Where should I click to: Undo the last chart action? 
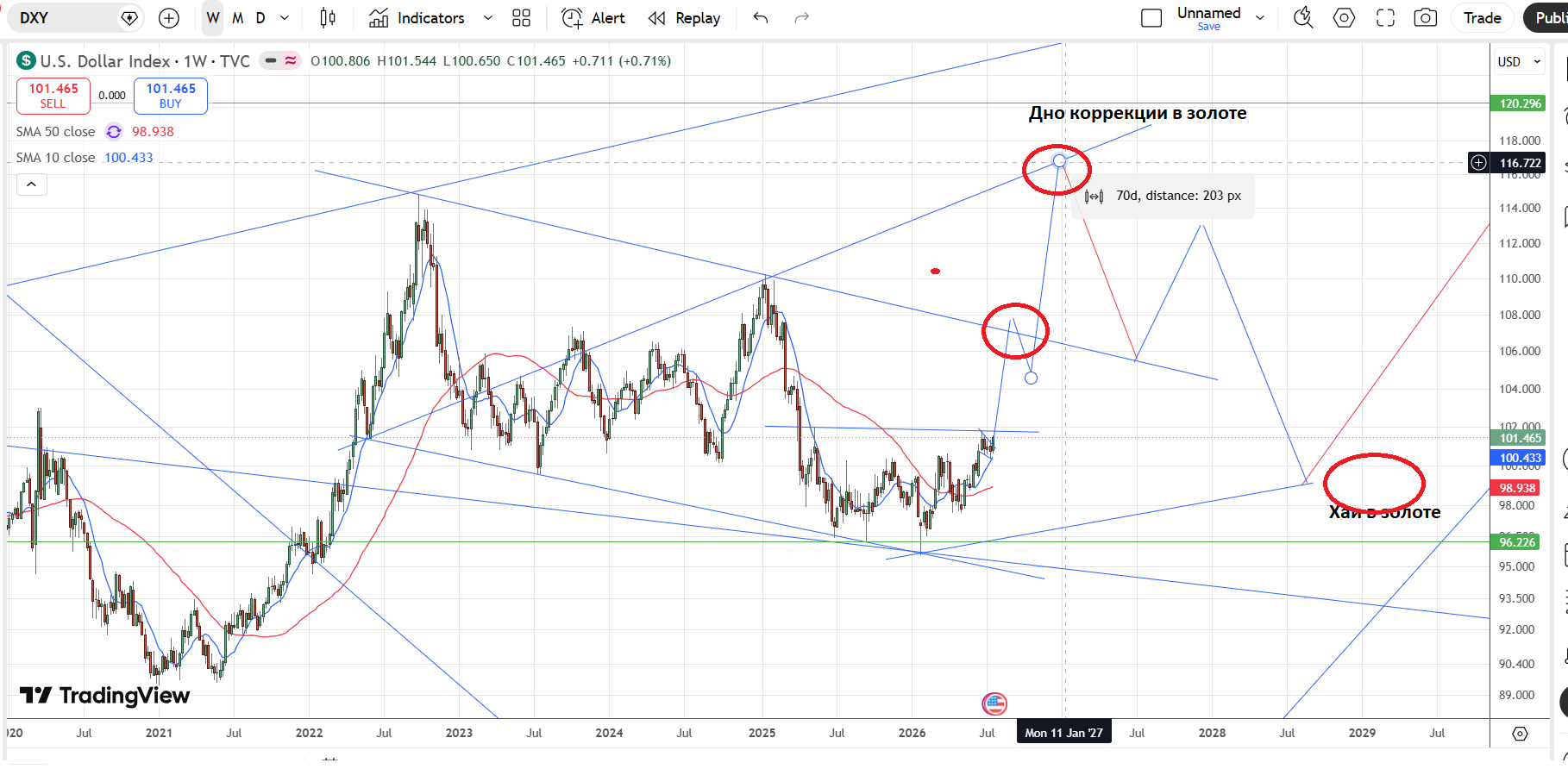(760, 18)
